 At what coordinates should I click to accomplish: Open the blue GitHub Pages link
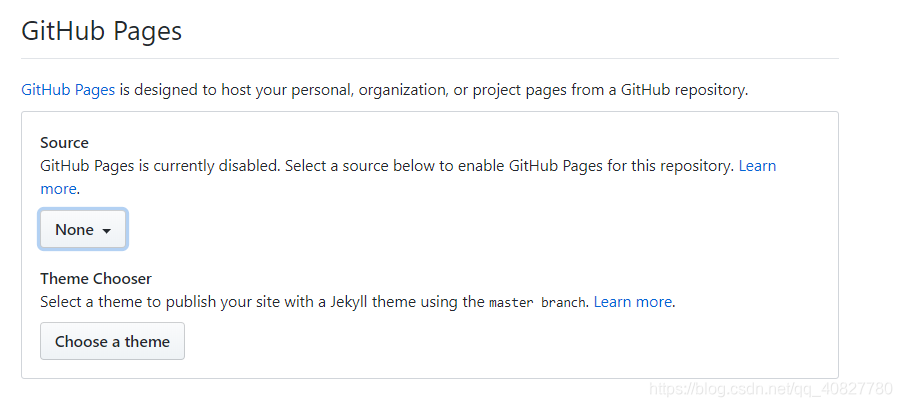tap(68, 90)
